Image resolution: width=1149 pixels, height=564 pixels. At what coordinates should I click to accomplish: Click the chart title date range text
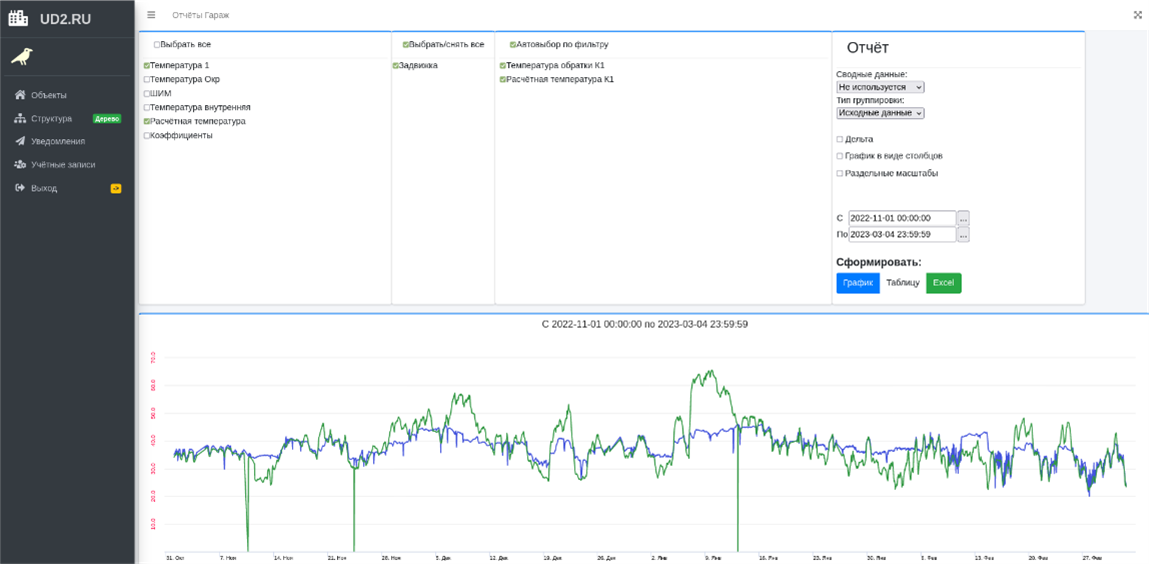(643, 323)
